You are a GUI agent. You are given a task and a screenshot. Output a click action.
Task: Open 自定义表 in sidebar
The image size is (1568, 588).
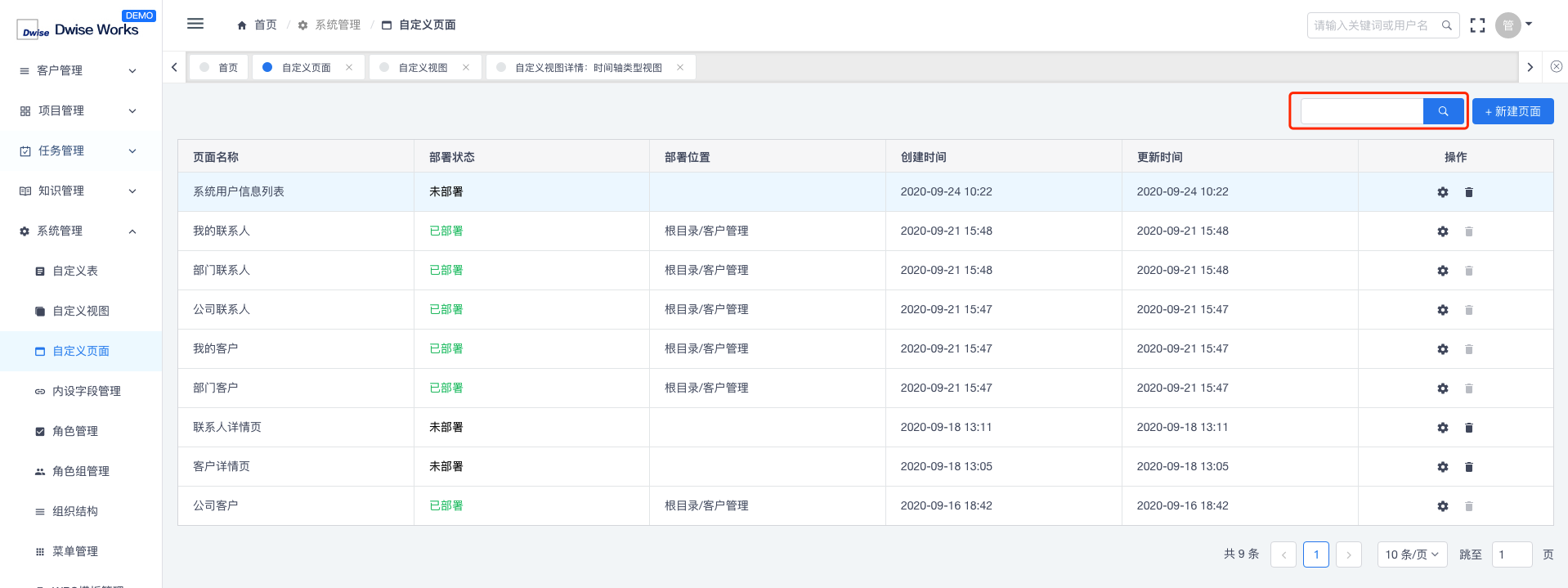80,271
